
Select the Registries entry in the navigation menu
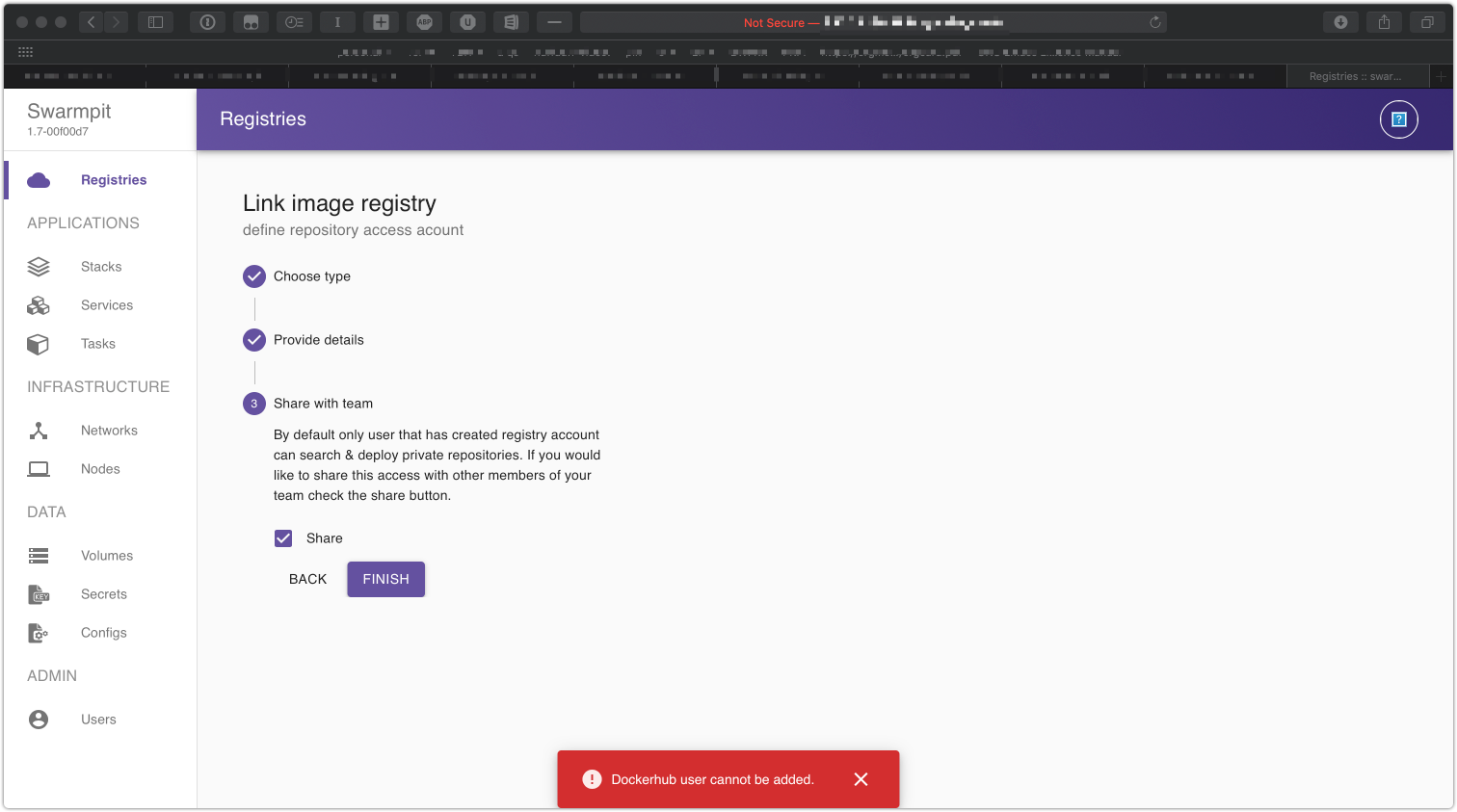(x=114, y=180)
